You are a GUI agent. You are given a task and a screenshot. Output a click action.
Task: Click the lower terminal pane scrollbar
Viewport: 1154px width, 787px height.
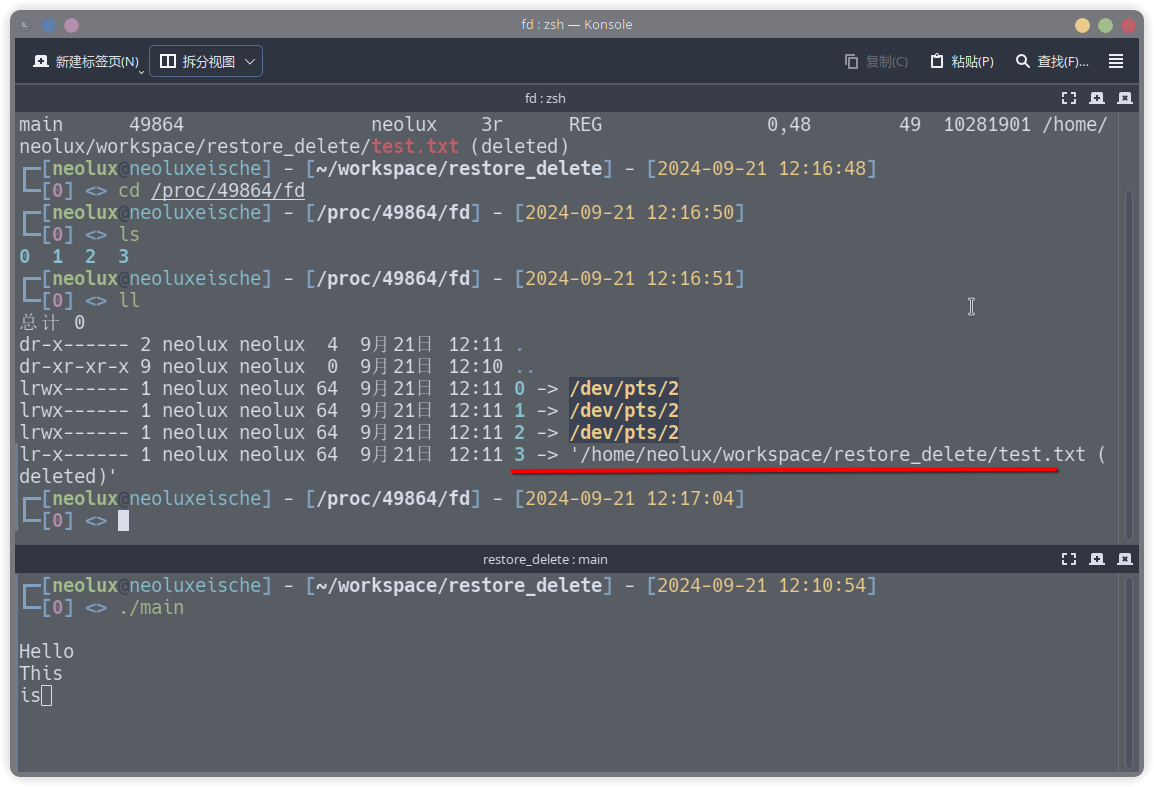1128,671
